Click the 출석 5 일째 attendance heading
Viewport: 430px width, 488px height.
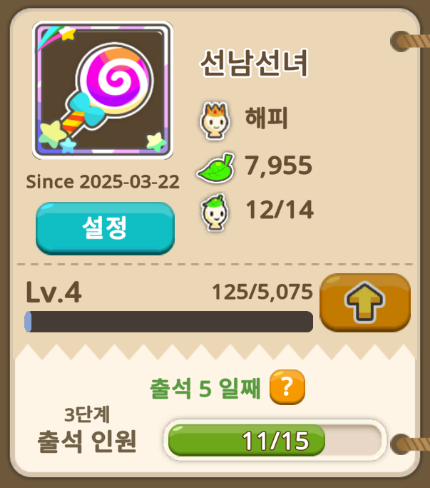[x=205, y=388]
